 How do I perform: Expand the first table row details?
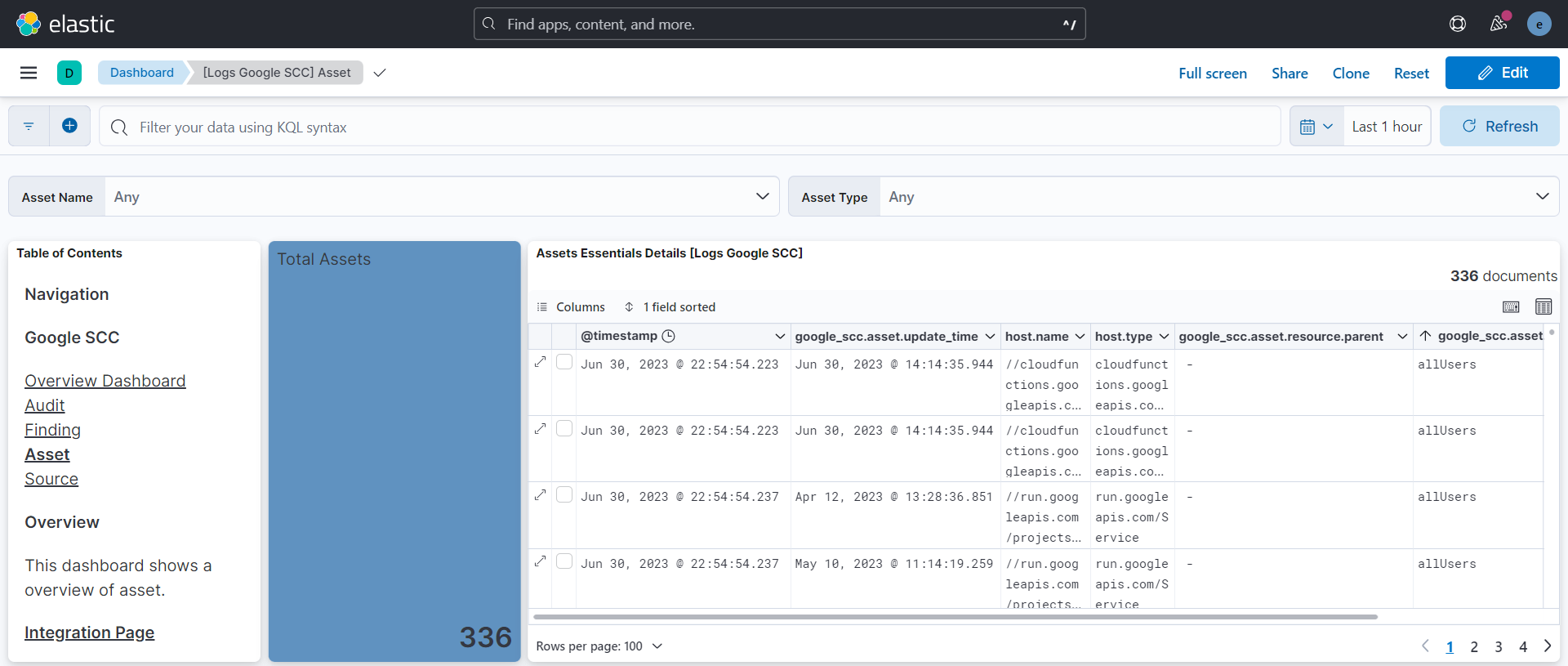pyautogui.click(x=540, y=361)
